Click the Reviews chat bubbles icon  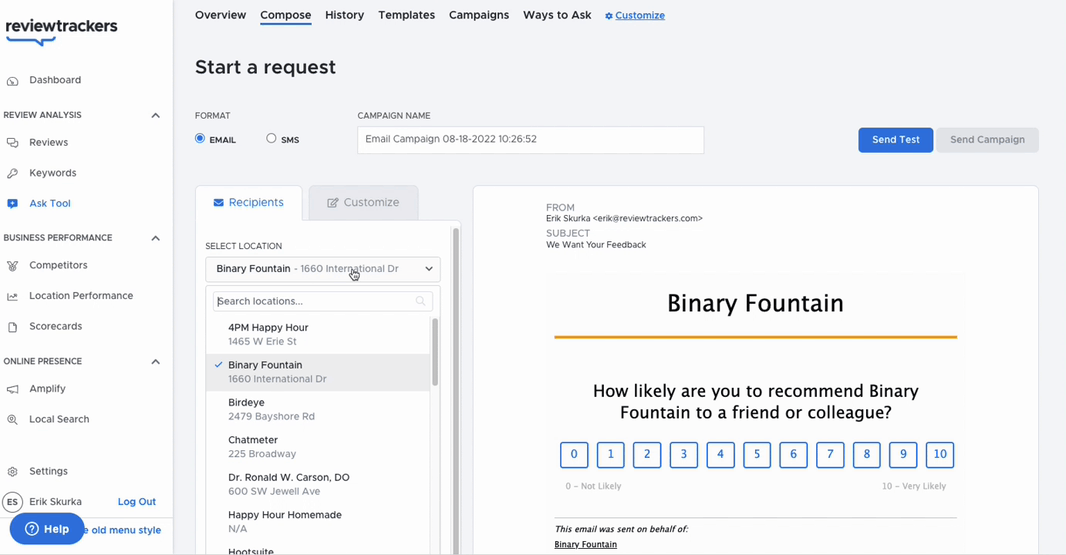pyautogui.click(x=12, y=143)
